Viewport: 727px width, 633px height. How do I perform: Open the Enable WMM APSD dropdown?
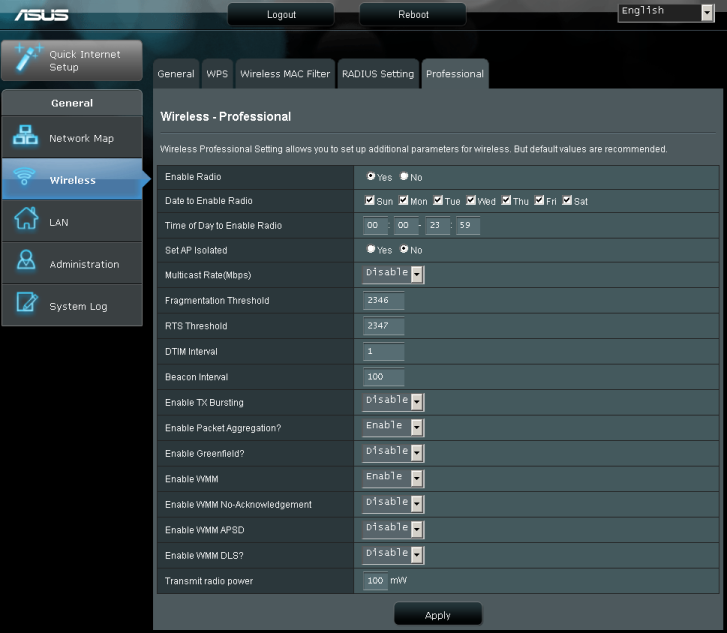(393, 530)
